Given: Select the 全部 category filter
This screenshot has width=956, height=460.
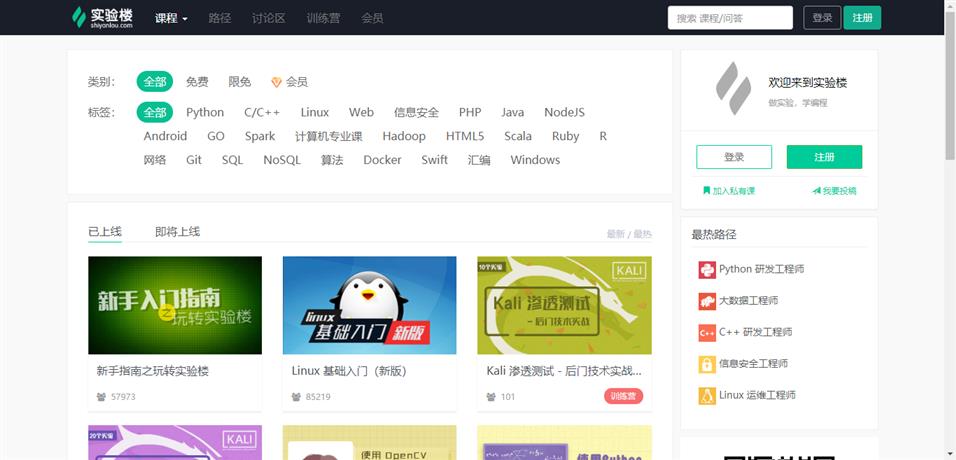Looking at the screenshot, I should coord(155,82).
